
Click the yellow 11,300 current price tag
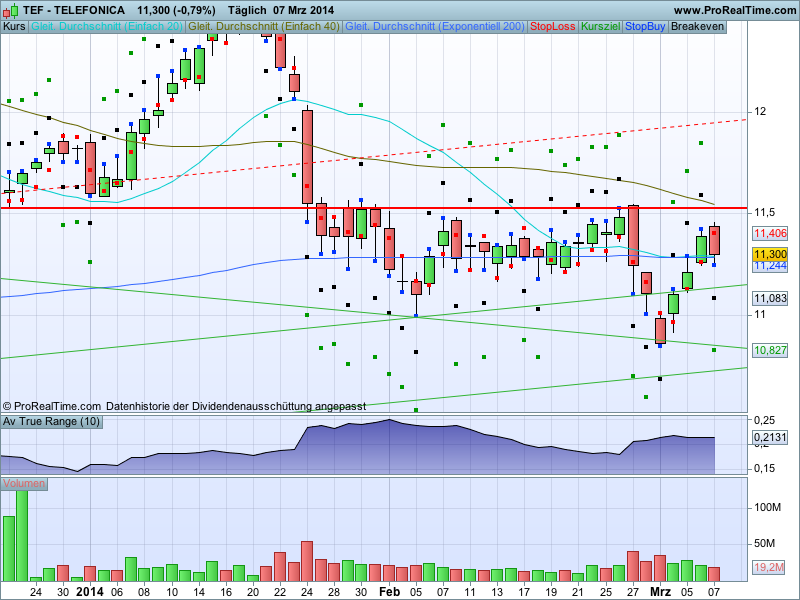click(770, 254)
